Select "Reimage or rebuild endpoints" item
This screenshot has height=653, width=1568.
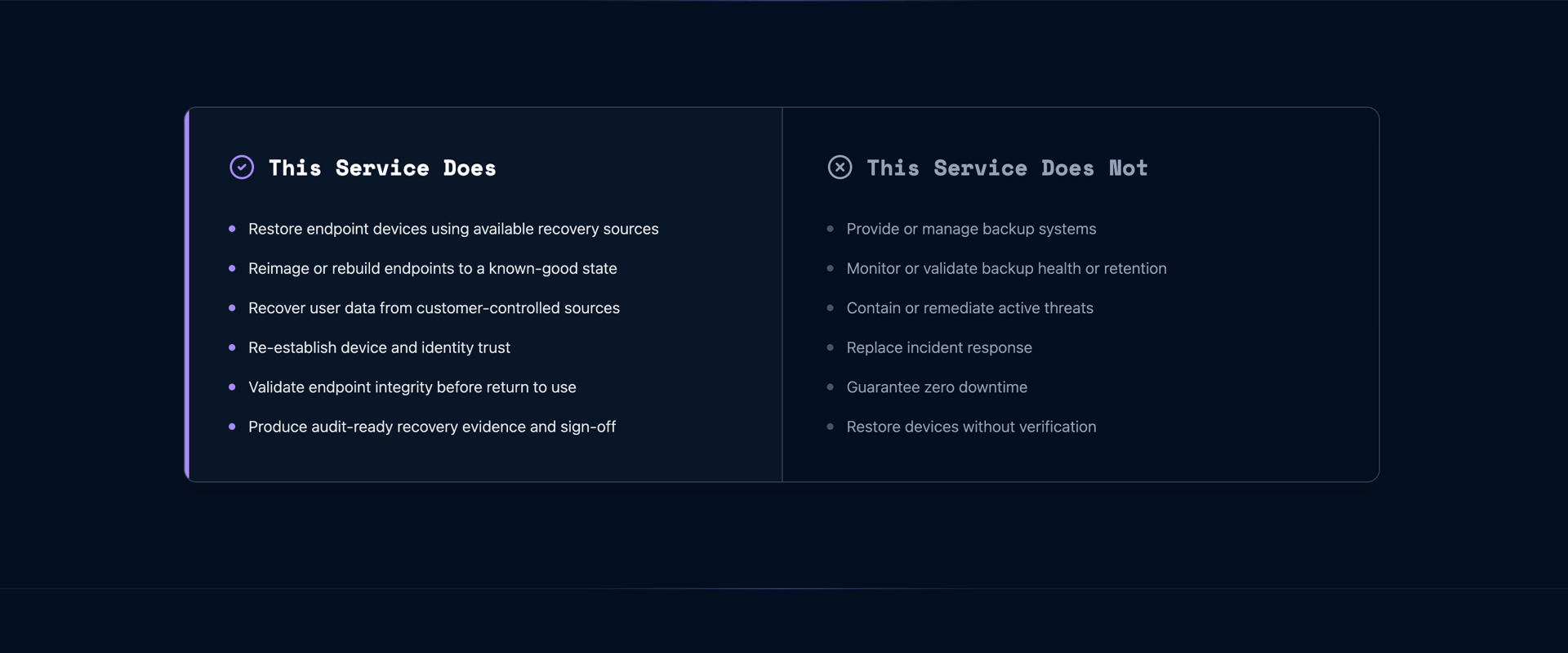pos(432,268)
